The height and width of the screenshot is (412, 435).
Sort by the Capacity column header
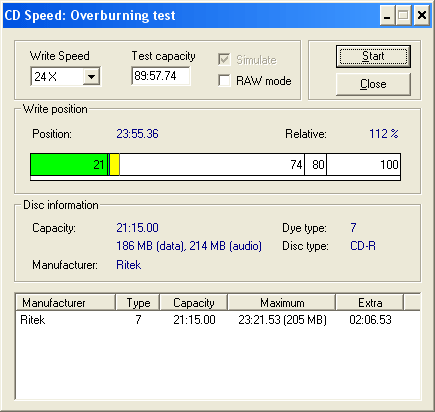point(194,302)
